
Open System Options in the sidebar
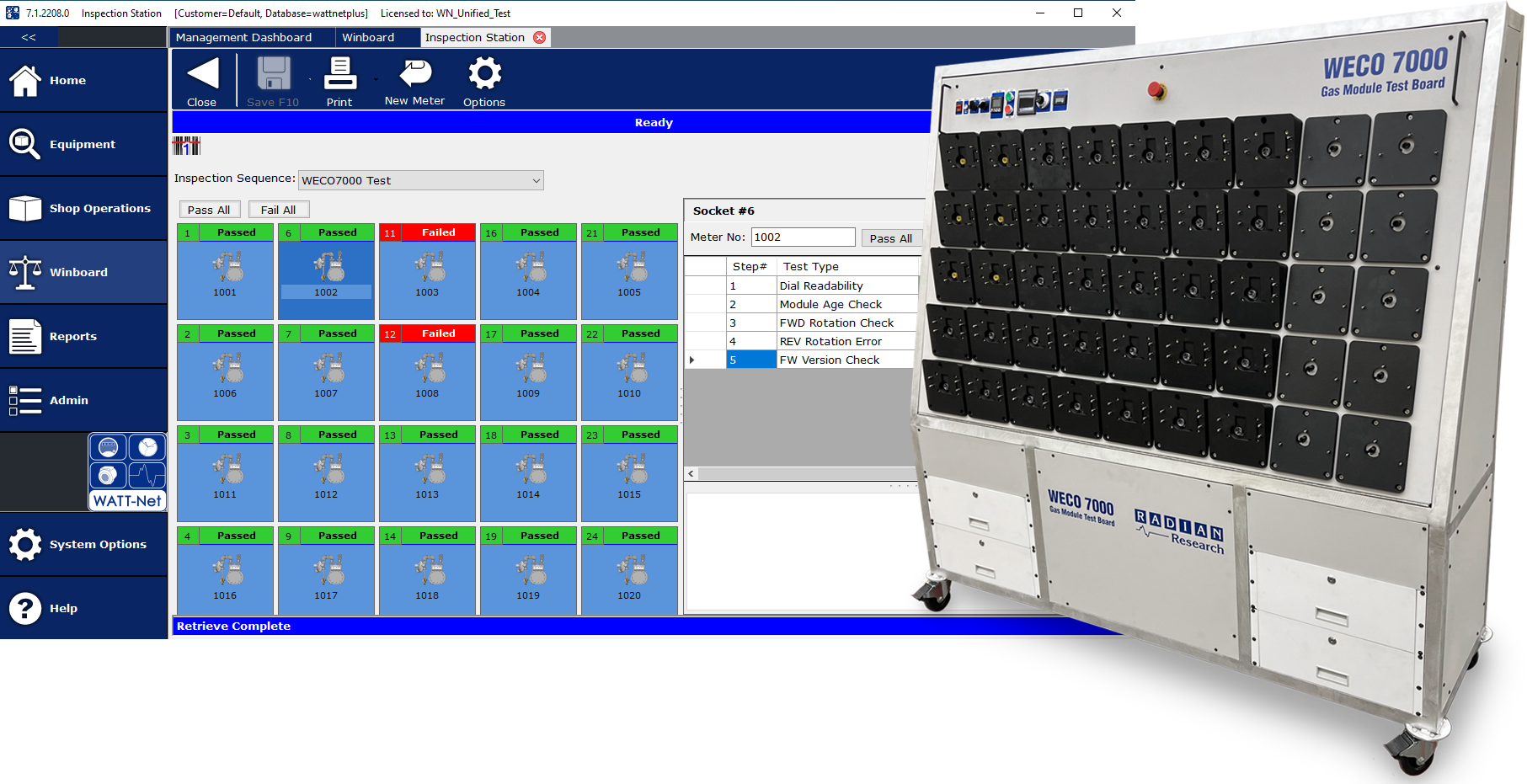pyautogui.click(x=83, y=544)
